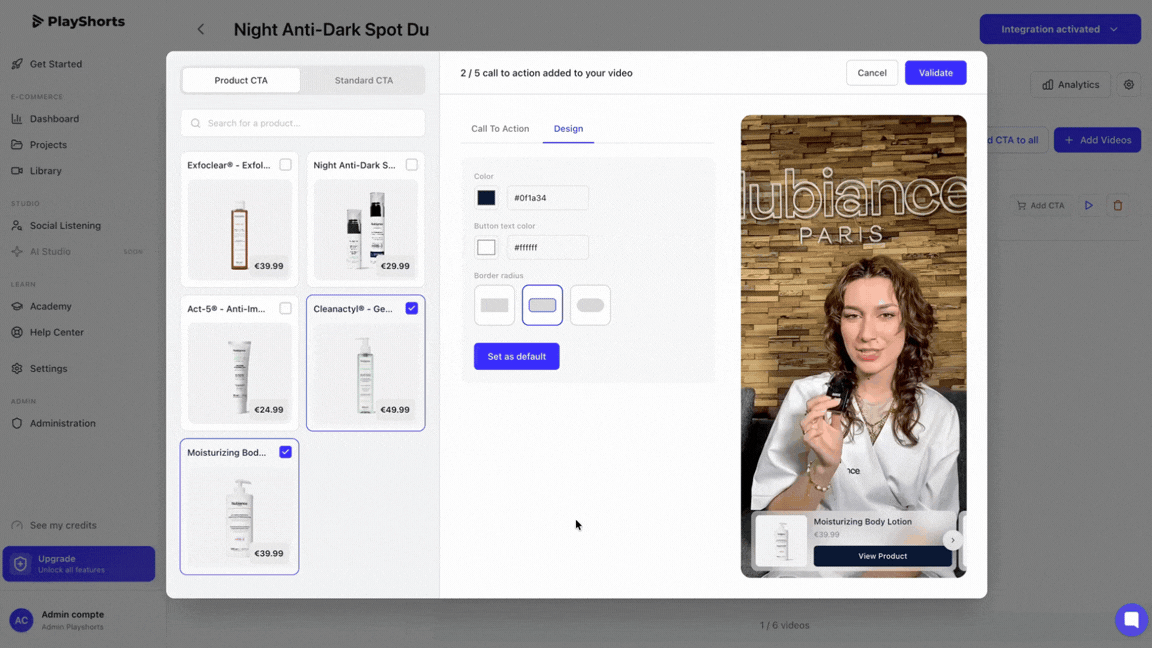
Task: Check the Exfoclear product checkbox
Action: coord(285,165)
